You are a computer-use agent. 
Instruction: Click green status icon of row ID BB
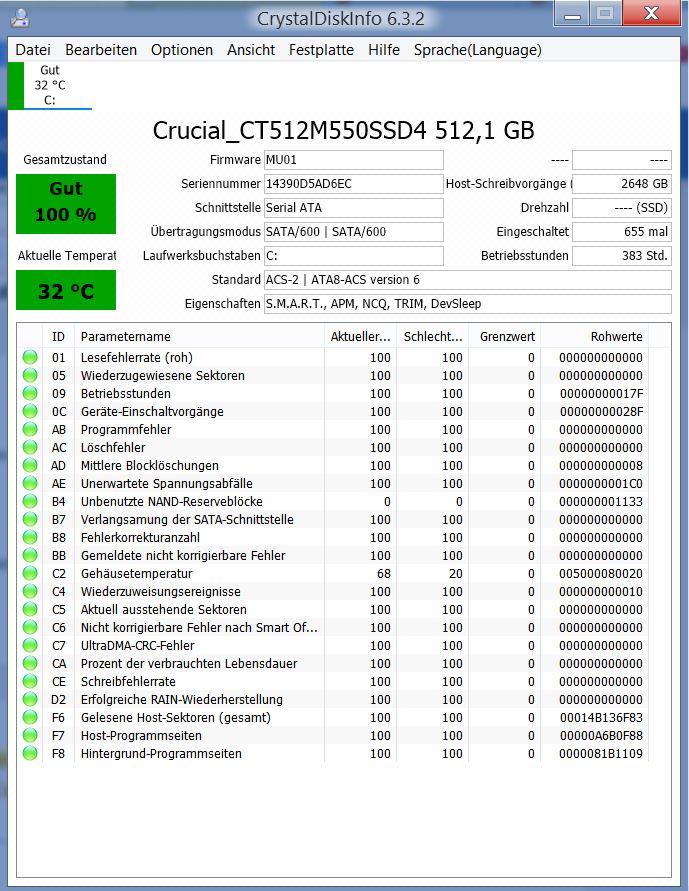pos(30,555)
